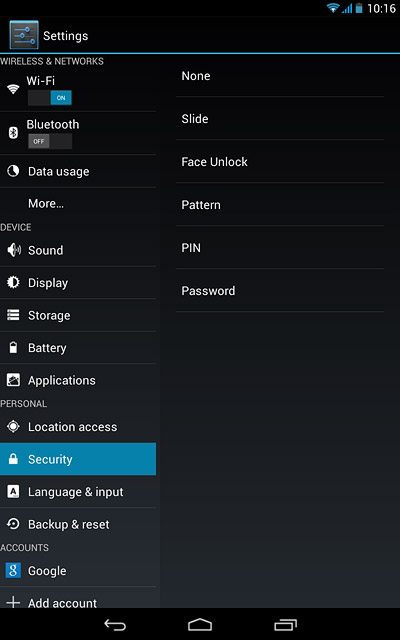Choose PIN lock option
400x640 pixels.
click(280, 248)
